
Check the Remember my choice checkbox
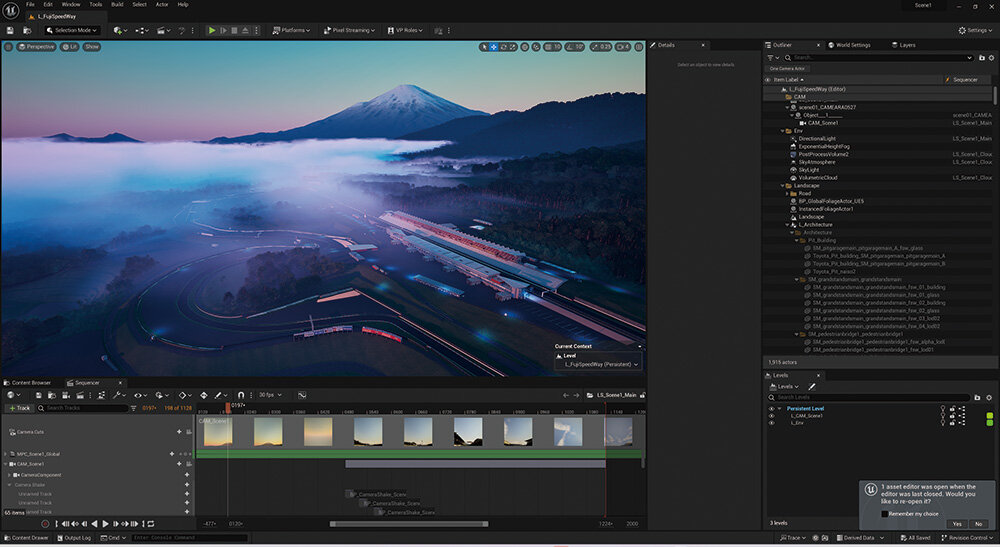coord(884,514)
